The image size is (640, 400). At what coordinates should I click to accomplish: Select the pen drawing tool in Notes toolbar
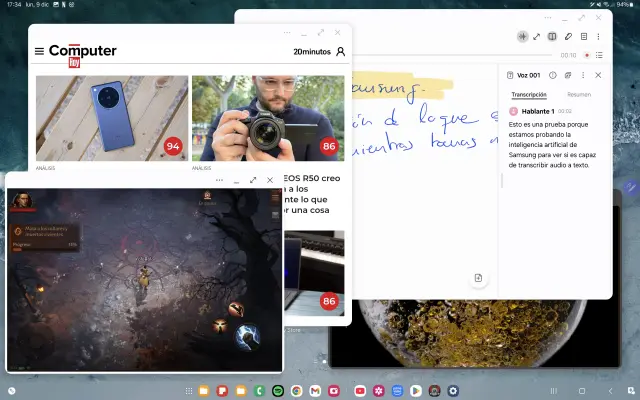click(x=568, y=37)
